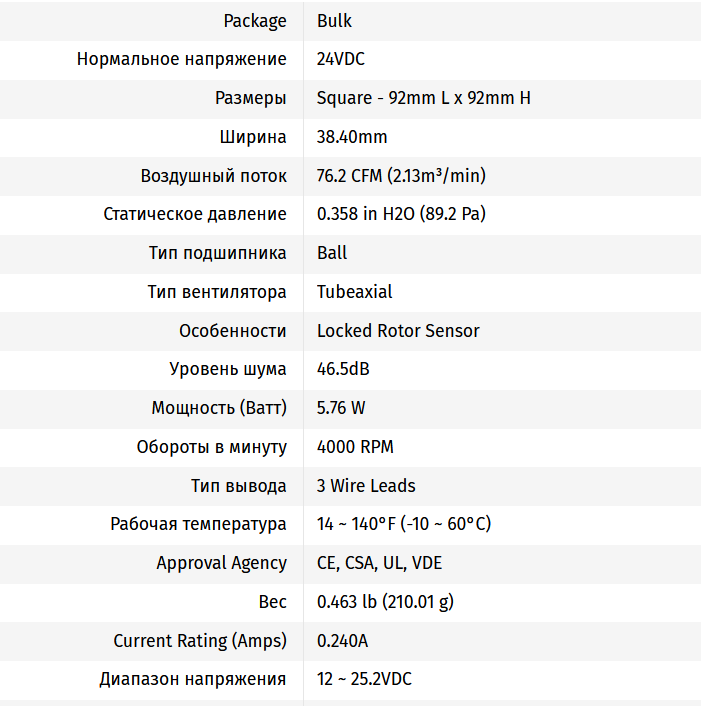Select the "Bulk" package value

(x=334, y=20)
